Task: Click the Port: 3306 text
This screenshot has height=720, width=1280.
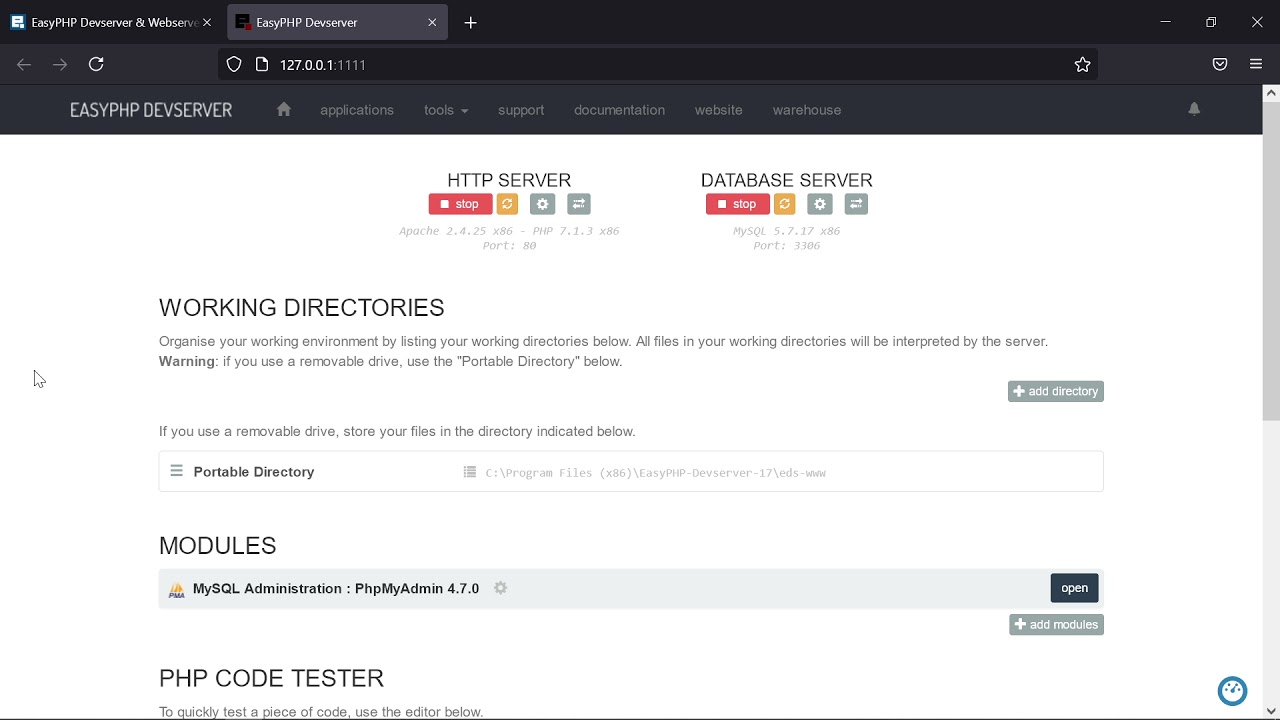Action: [787, 247]
